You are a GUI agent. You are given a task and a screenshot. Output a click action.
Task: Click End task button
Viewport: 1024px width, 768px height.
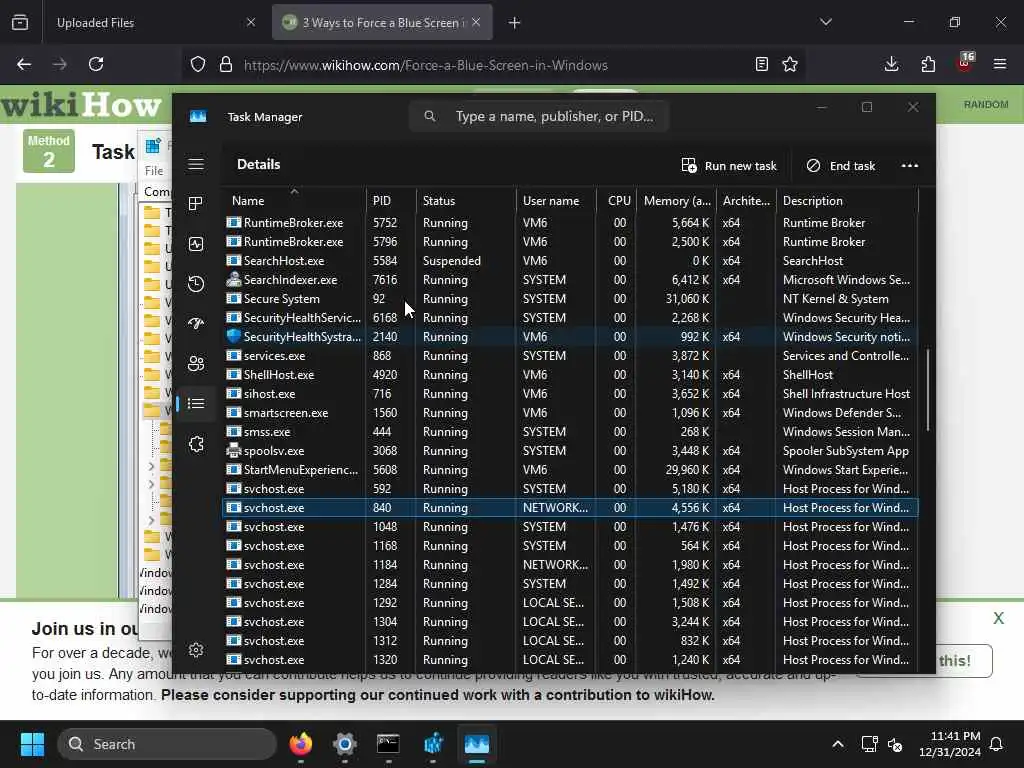point(840,166)
